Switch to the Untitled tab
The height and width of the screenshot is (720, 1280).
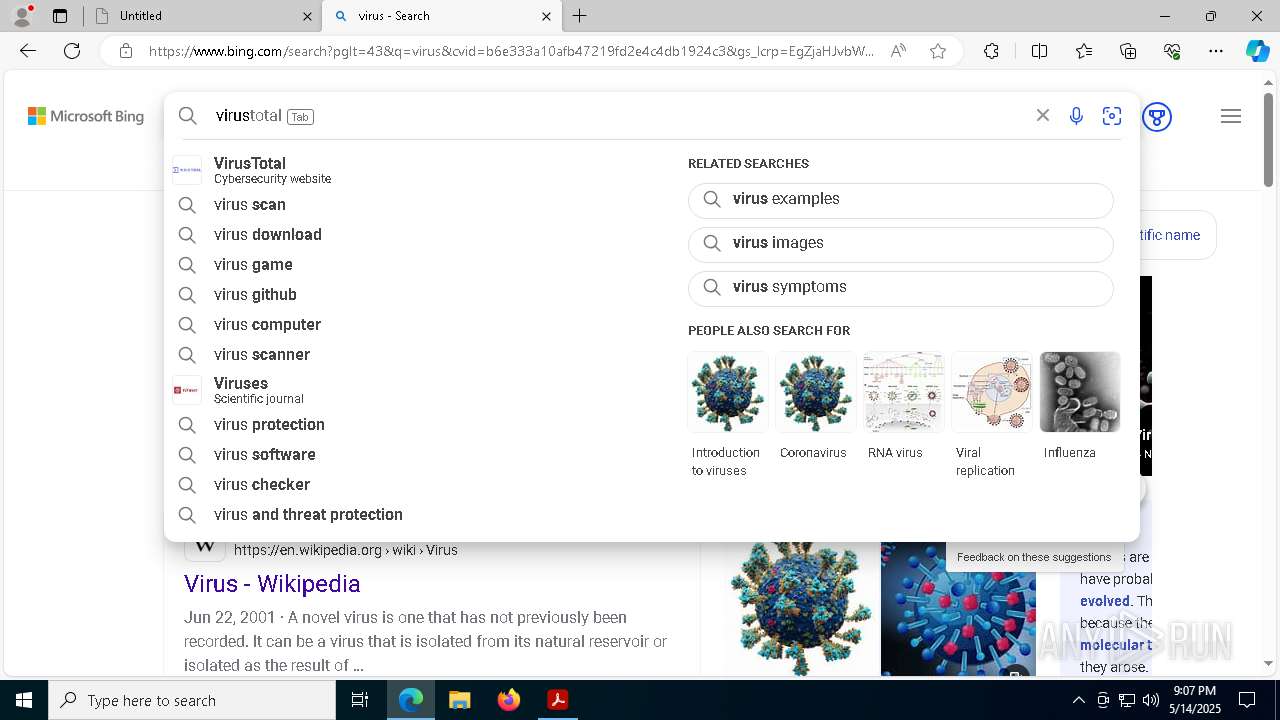(x=200, y=16)
